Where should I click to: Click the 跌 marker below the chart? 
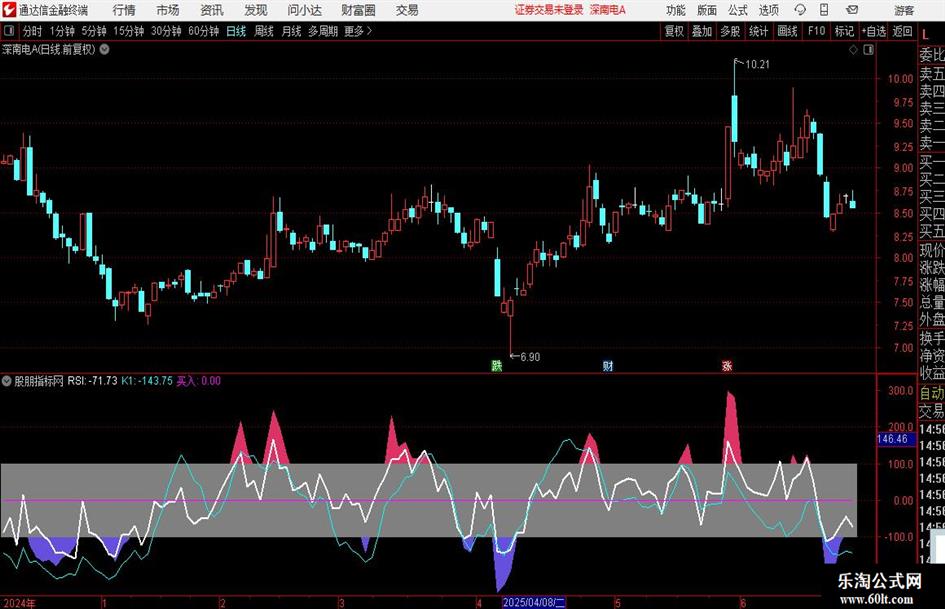tap(497, 365)
